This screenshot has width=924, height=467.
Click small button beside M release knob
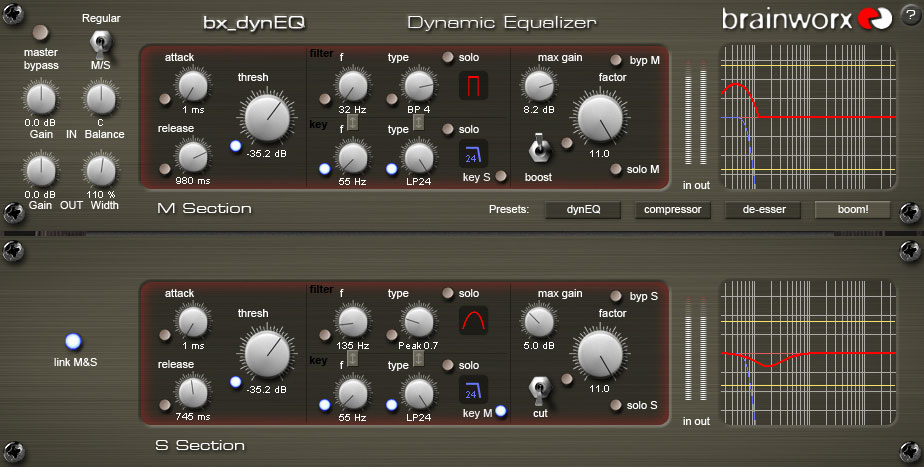165,170
